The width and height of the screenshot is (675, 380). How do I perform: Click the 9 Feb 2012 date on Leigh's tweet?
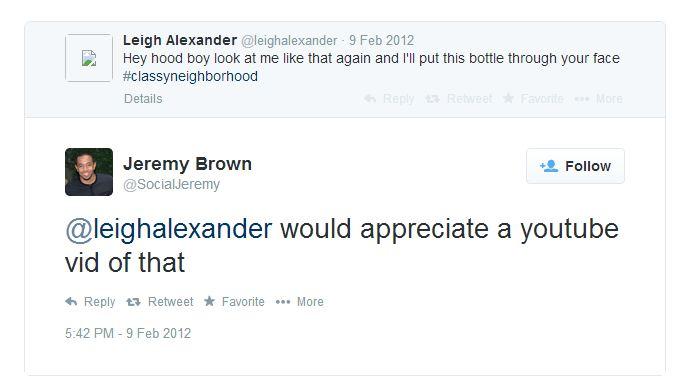pyautogui.click(x=381, y=40)
